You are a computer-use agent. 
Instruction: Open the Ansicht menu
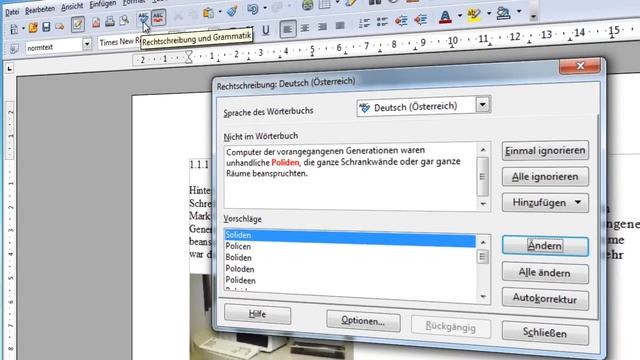point(72,7)
